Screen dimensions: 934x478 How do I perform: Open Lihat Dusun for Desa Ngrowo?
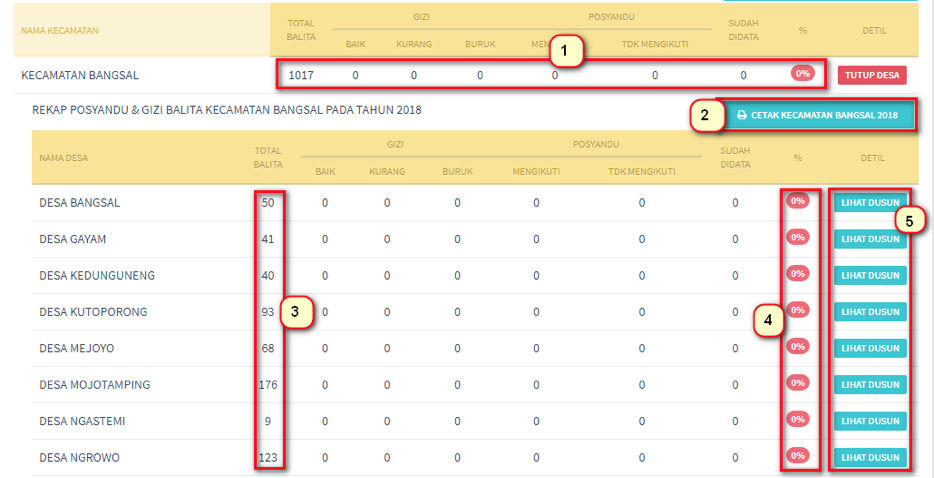[869, 457]
